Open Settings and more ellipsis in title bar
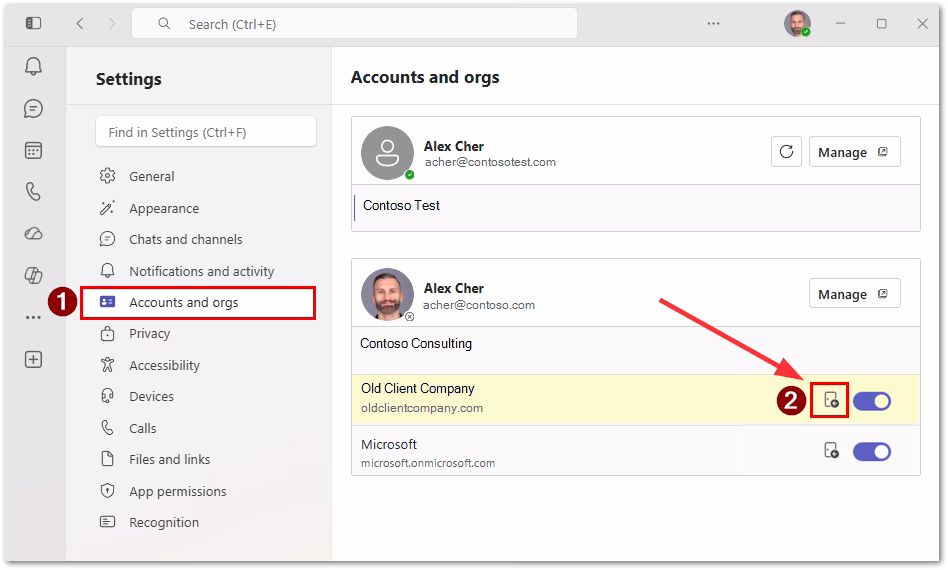 tap(713, 24)
